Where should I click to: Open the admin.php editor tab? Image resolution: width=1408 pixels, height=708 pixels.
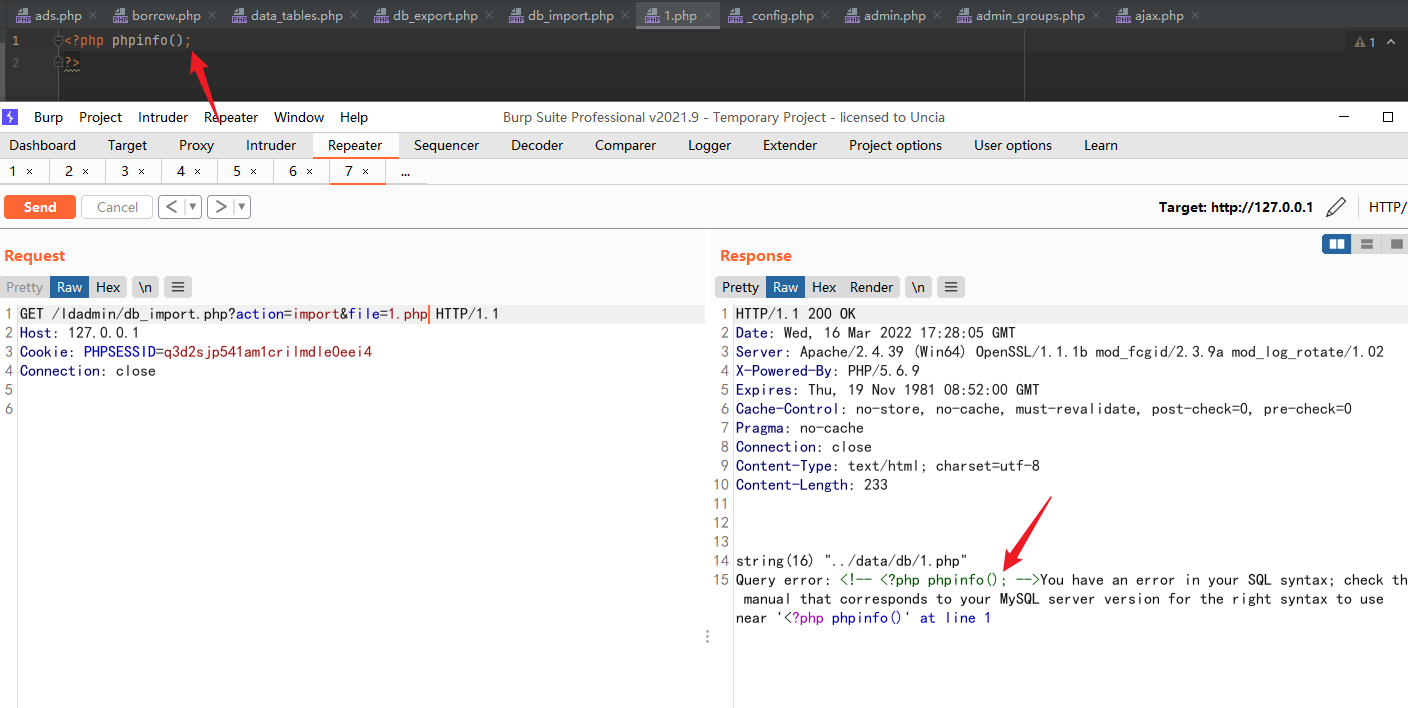[895, 16]
